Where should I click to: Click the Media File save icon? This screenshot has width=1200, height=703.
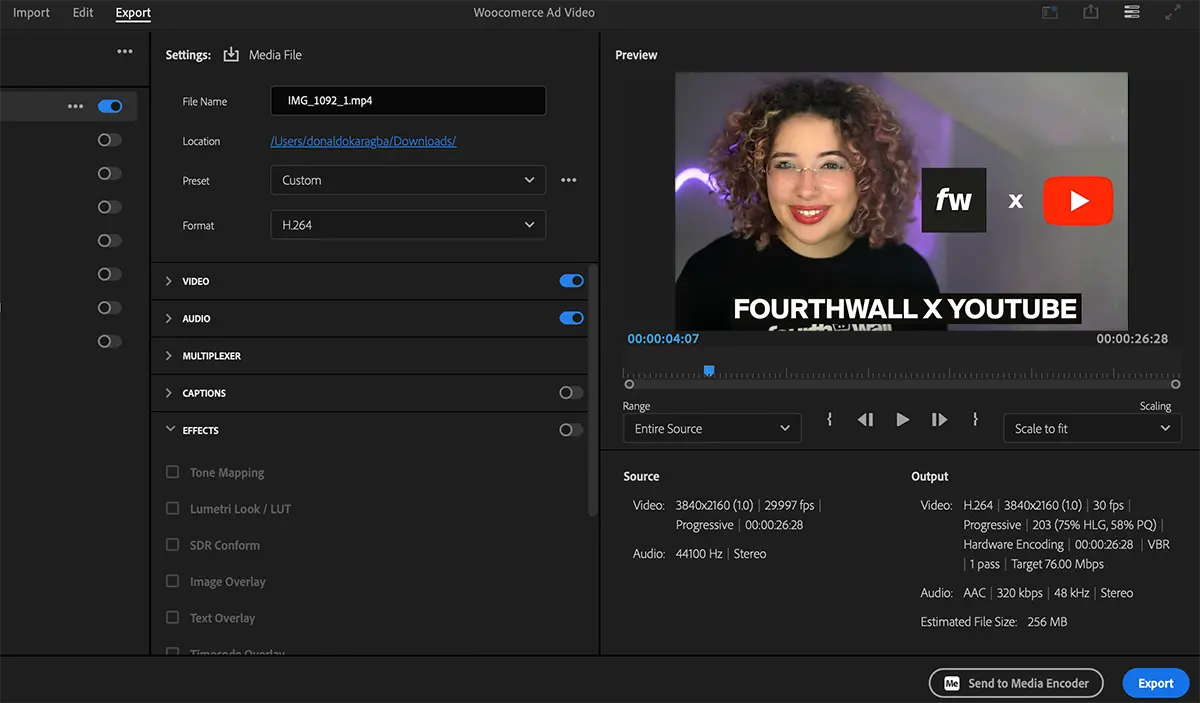(x=231, y=55)
